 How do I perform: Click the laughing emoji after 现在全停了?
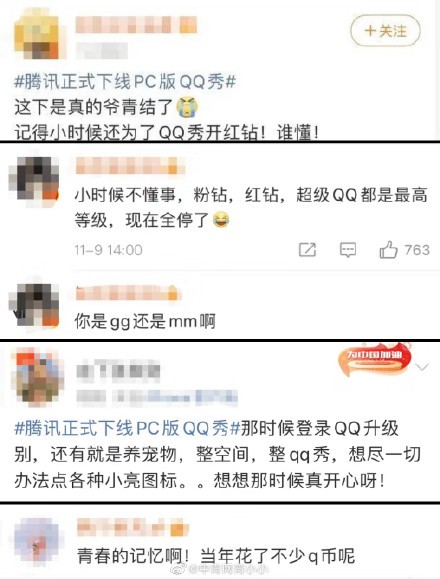tap(221, 220)
